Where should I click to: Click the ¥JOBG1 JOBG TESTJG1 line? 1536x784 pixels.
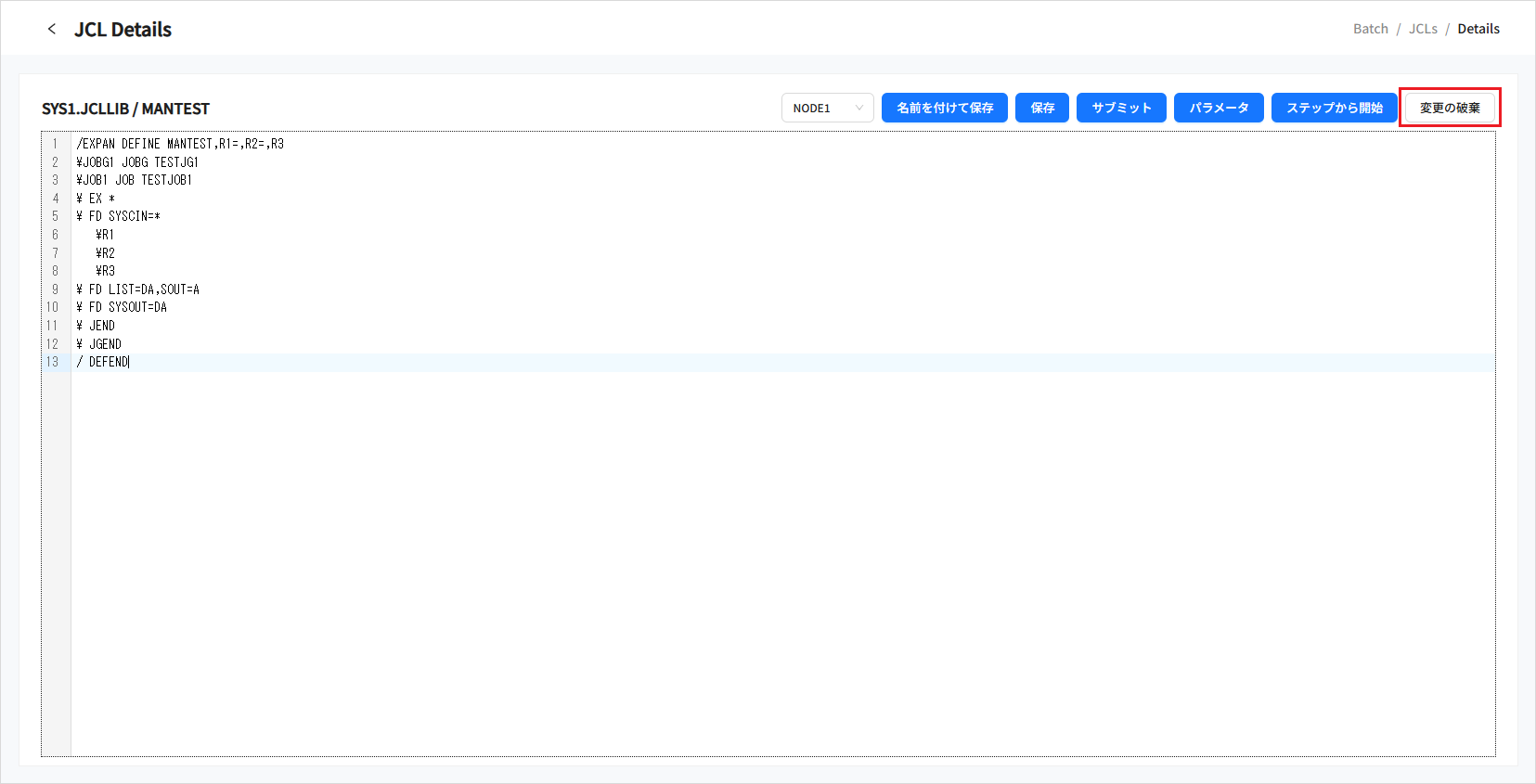[137, 162]
